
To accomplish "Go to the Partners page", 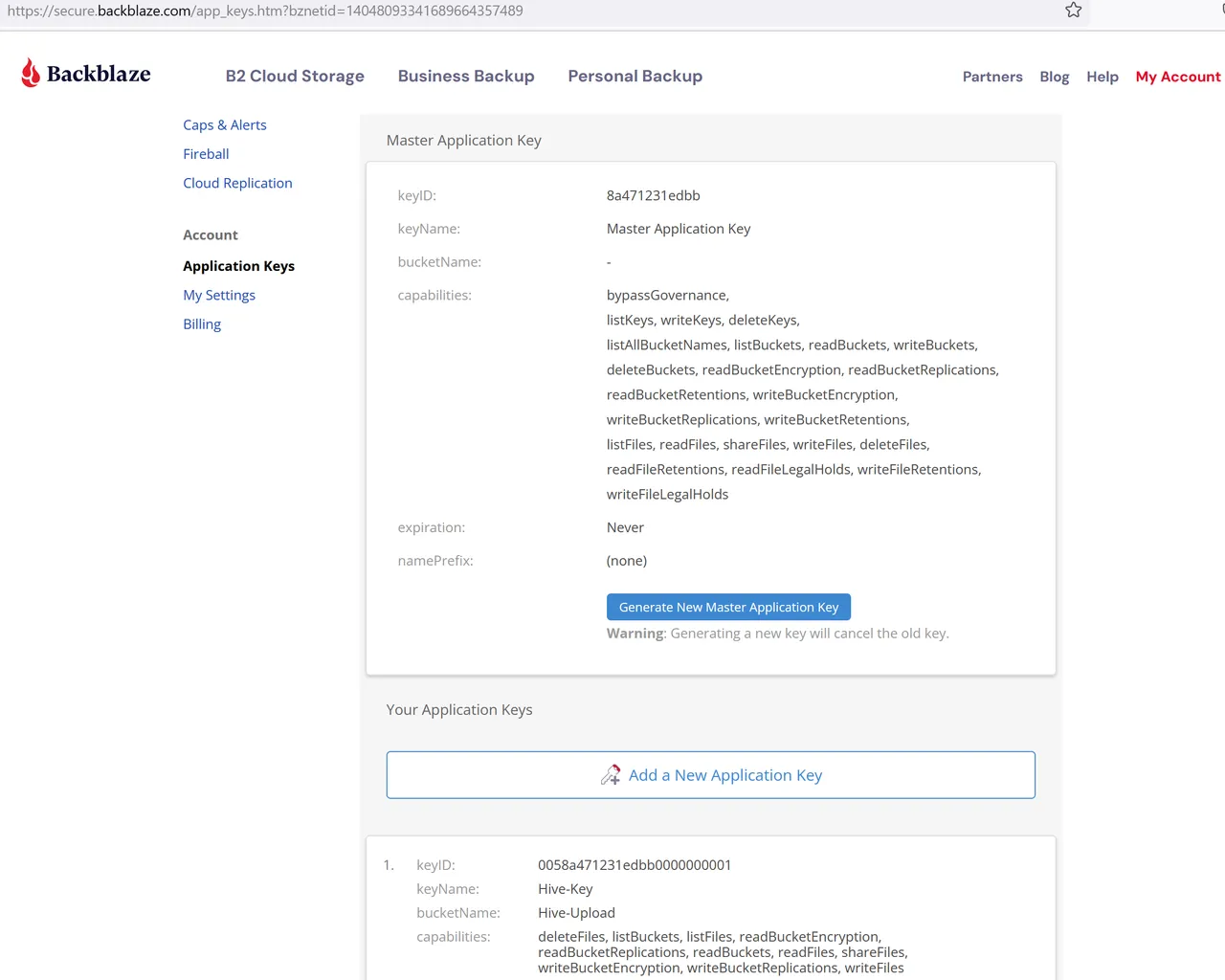I will click(x=992, y=77).
